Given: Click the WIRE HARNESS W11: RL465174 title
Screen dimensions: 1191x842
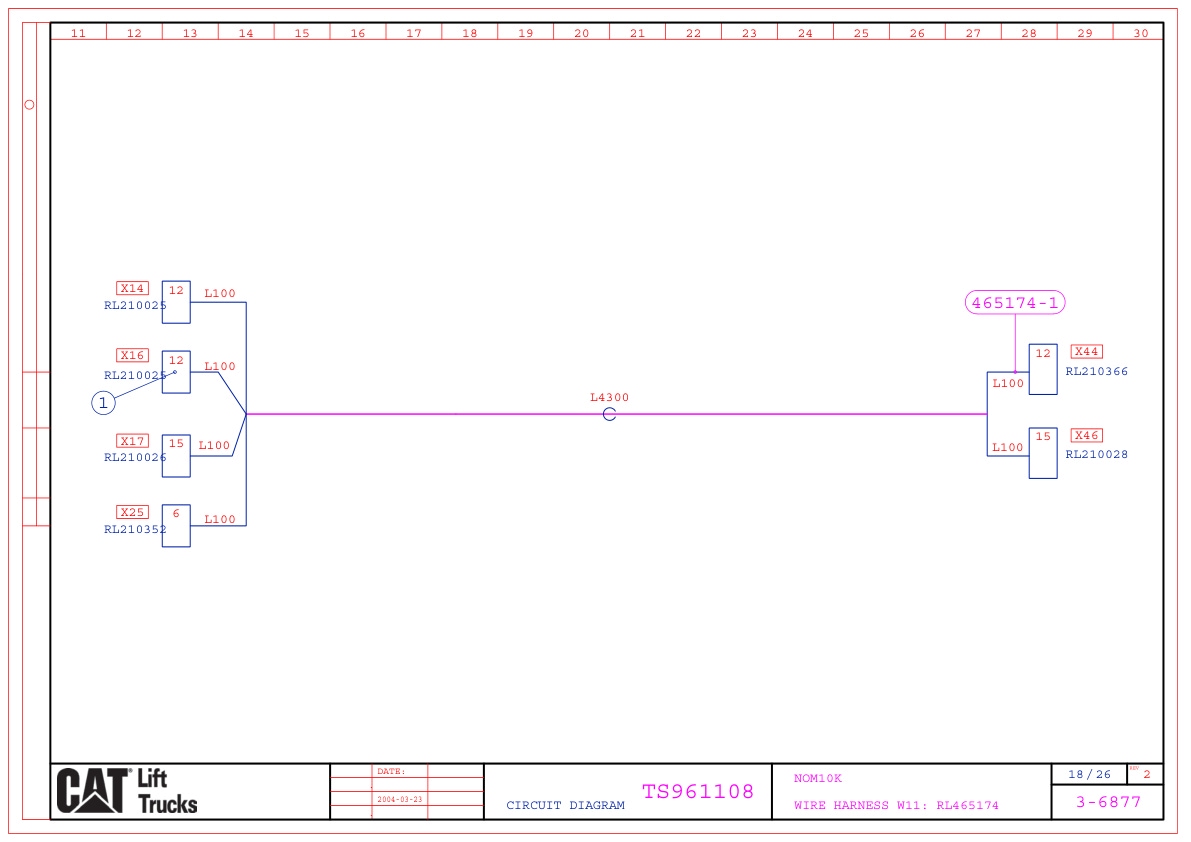Looking at the screenshot, I should pos(896,806).
